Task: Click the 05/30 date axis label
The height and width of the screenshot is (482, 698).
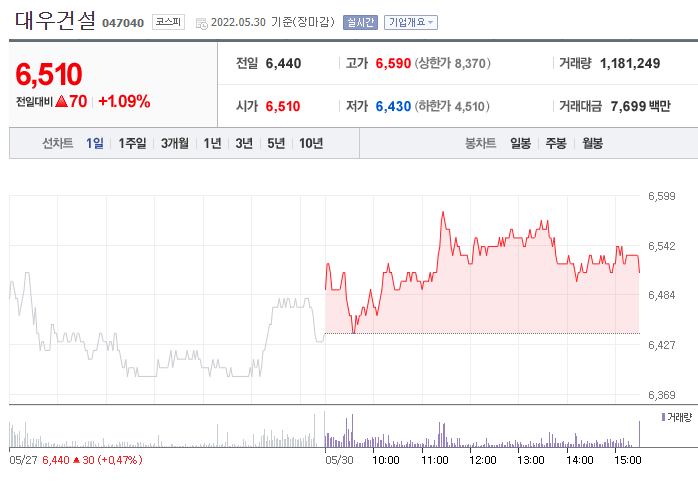Action: pos(339,460)
